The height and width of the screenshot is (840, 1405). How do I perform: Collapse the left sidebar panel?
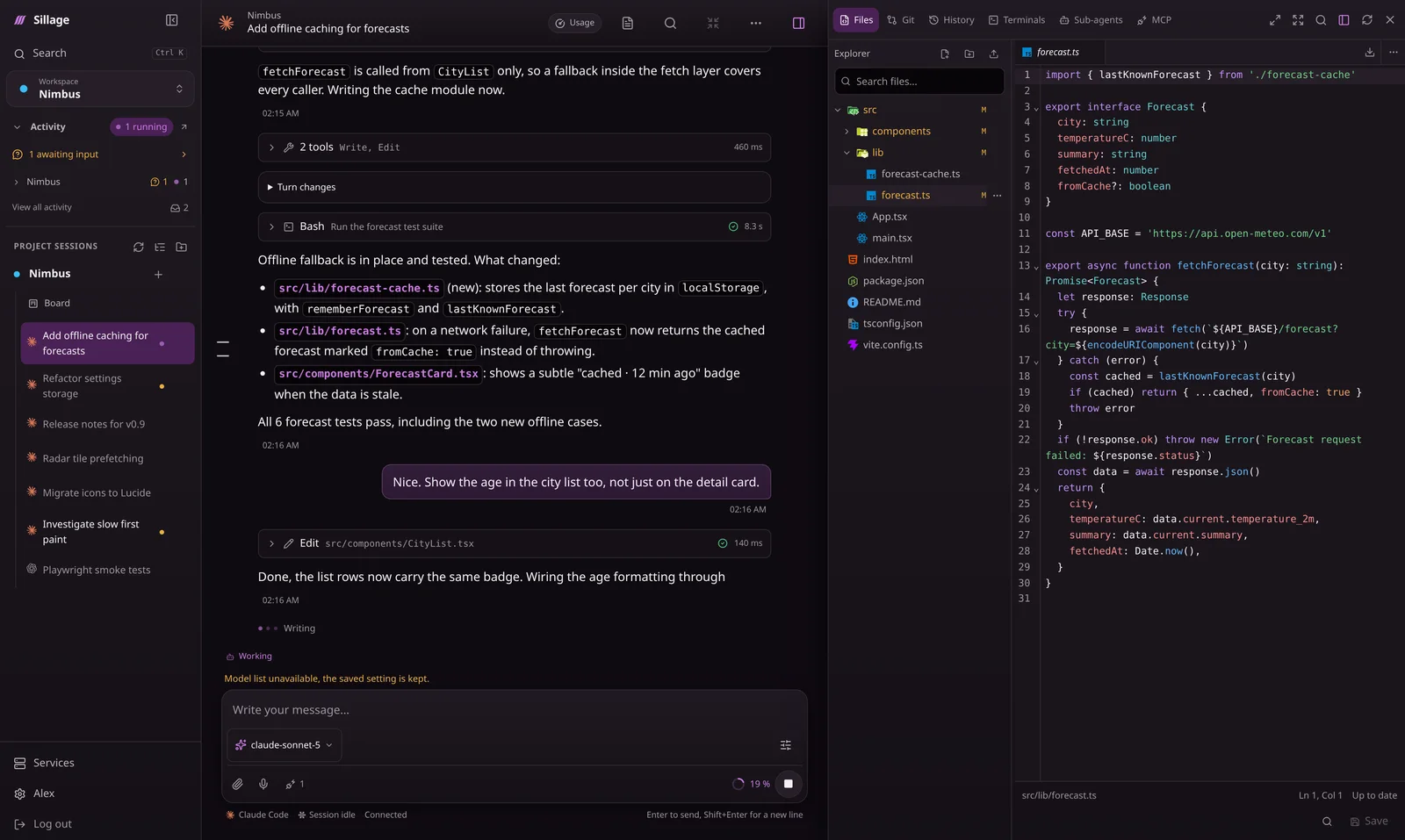click(x=172, y=19)
